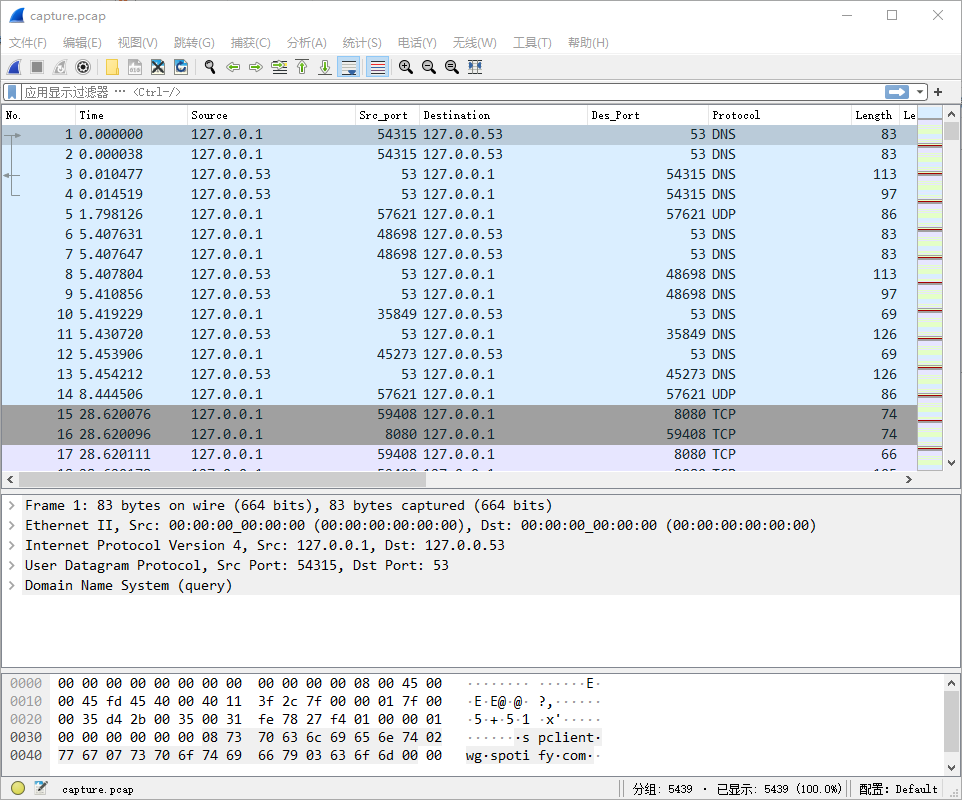
Task: Open the 文件(F) menu
Action: pos(28,42)
